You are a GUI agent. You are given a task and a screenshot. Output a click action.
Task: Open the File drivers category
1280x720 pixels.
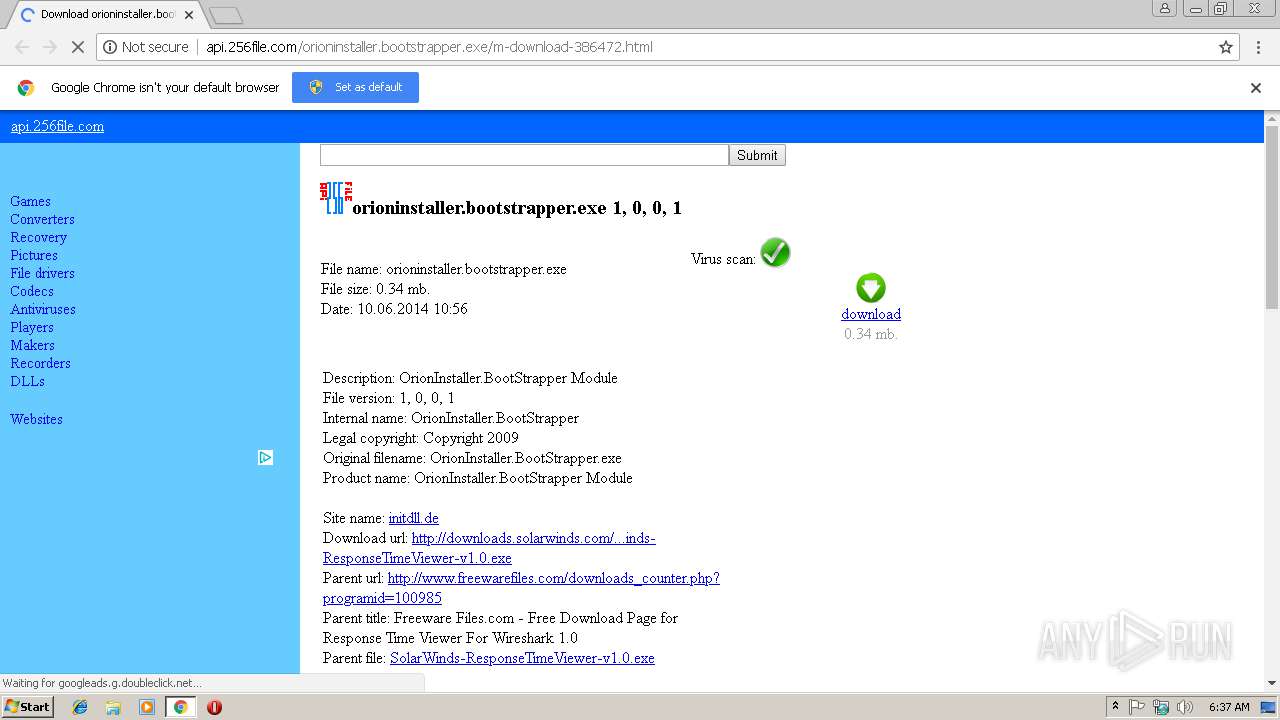click(x=42, y=273)
